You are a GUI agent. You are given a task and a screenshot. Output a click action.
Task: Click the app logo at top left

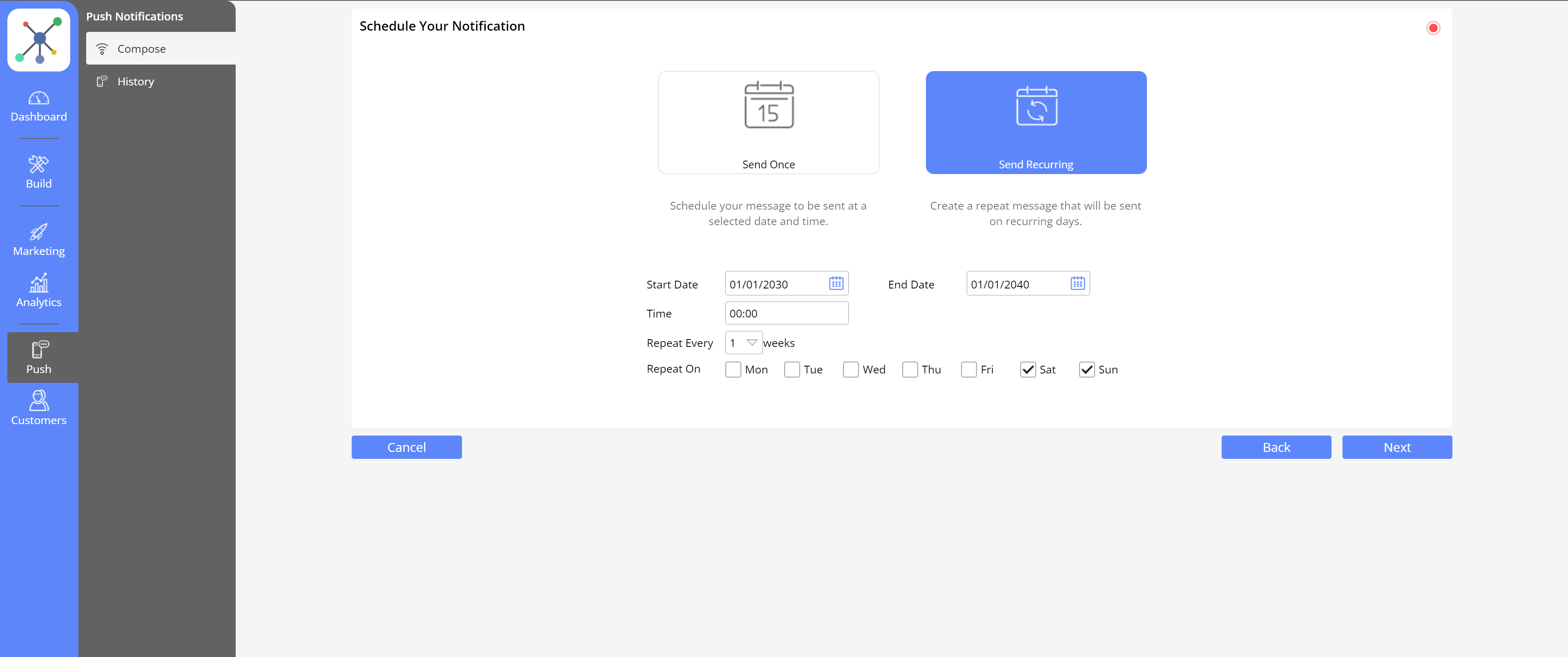point(39,40)
